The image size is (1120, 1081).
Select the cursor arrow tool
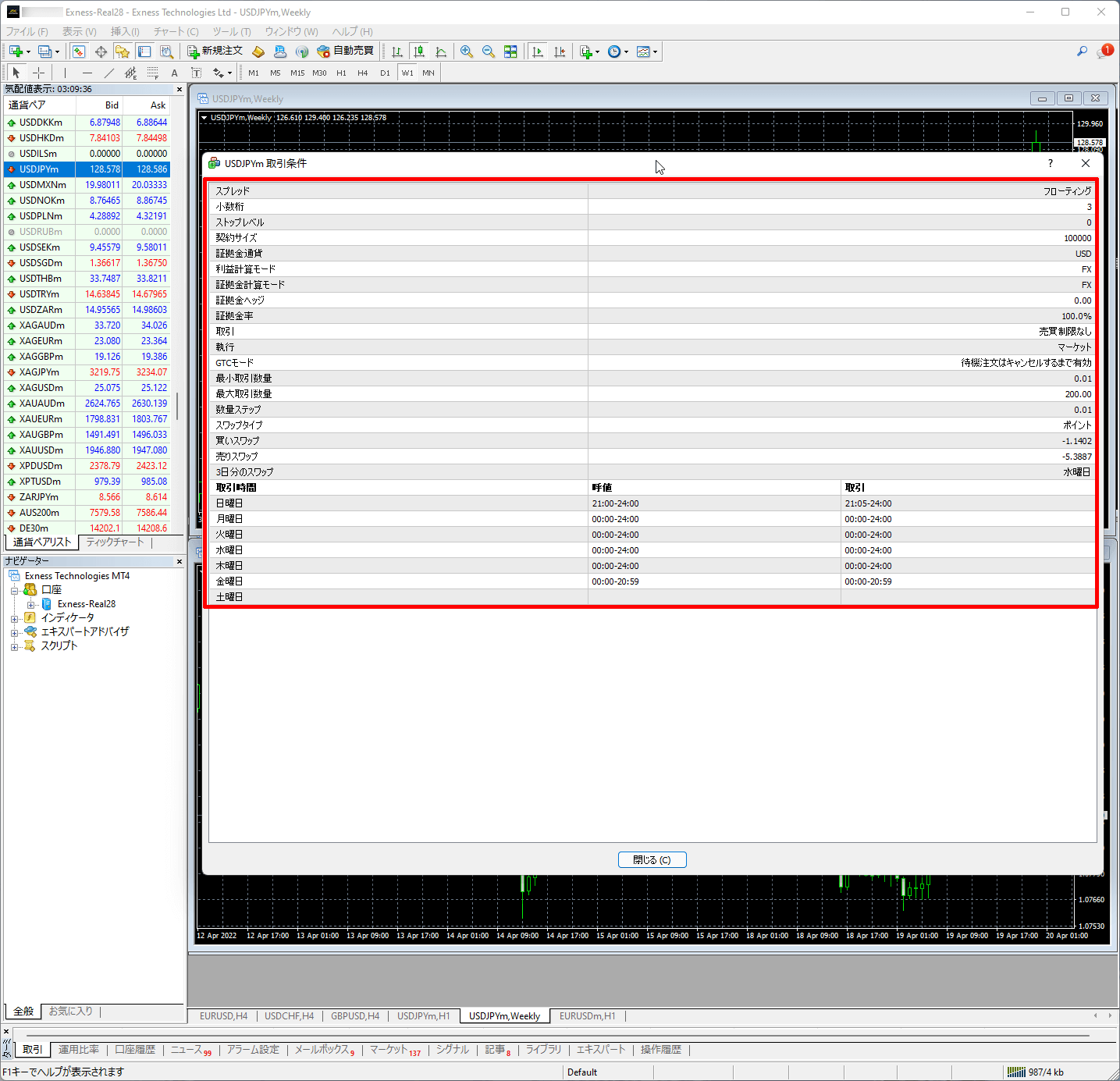(16, 73)
